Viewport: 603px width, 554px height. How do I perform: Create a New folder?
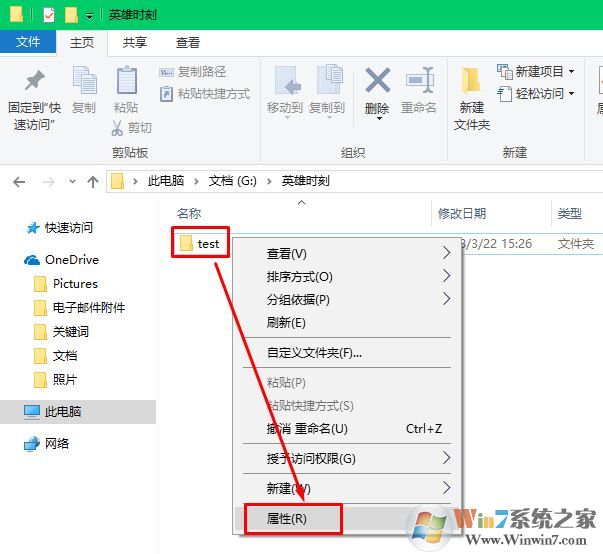(x=472, y=98)
